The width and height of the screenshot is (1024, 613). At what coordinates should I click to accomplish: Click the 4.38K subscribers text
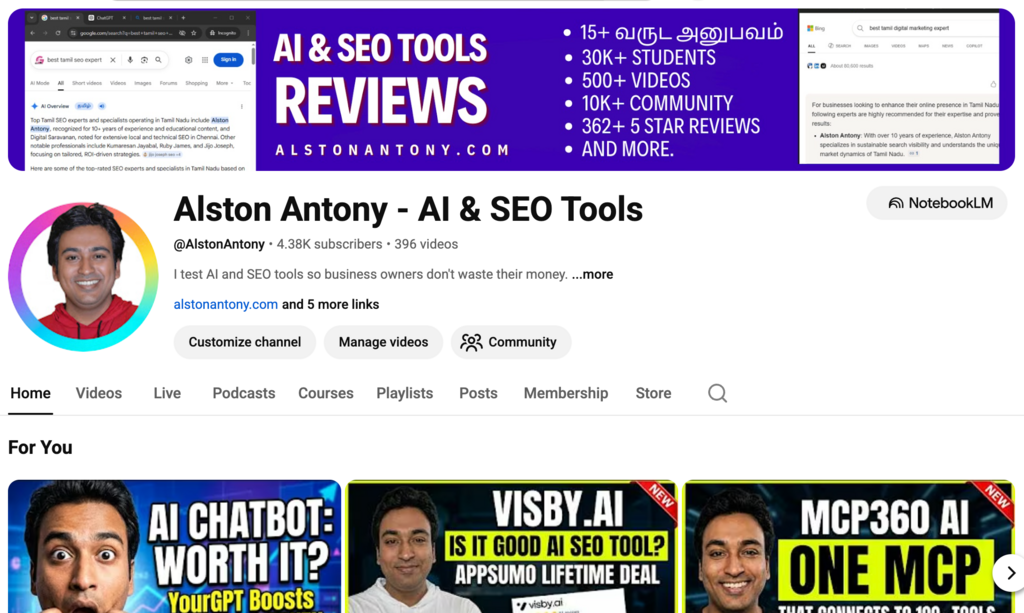pos(329,244)
